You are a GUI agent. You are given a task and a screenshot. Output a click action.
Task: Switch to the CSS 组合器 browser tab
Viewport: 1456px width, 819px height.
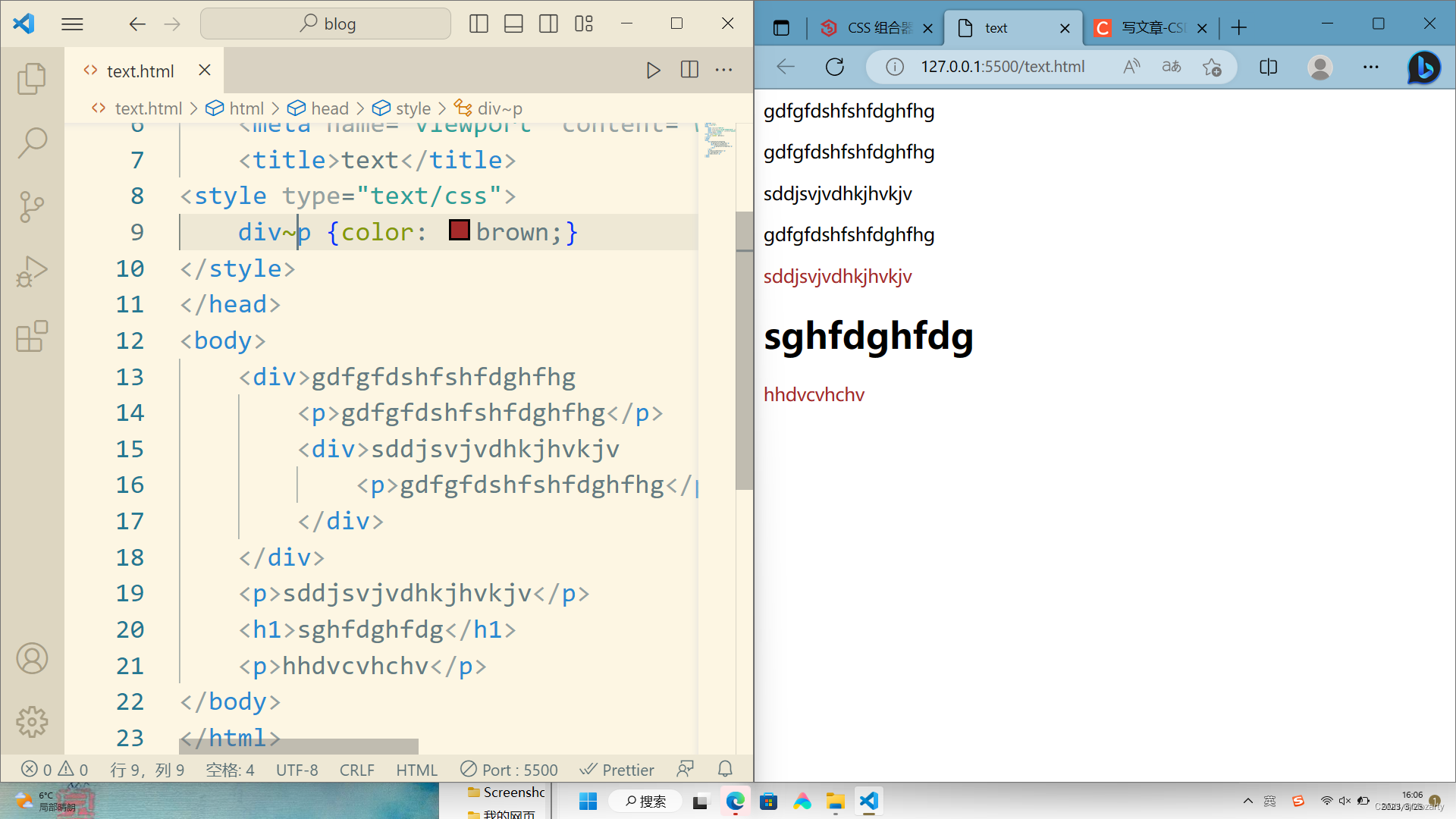[878, 28]
